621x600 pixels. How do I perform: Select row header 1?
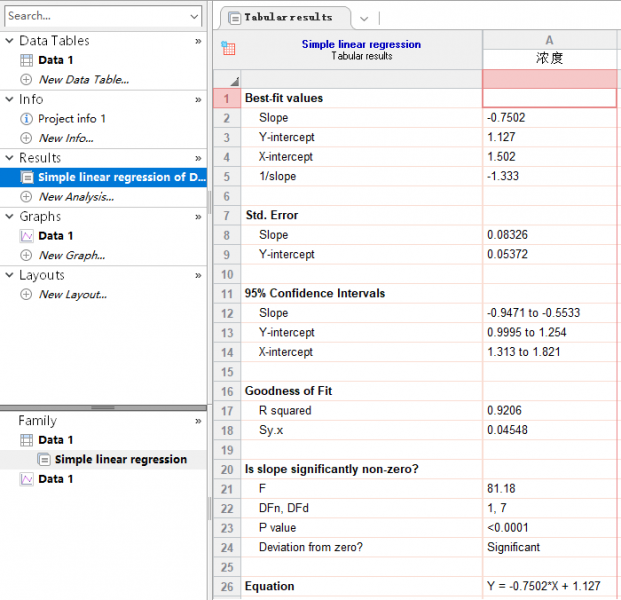pyautogui.click(x=227, y=98)
